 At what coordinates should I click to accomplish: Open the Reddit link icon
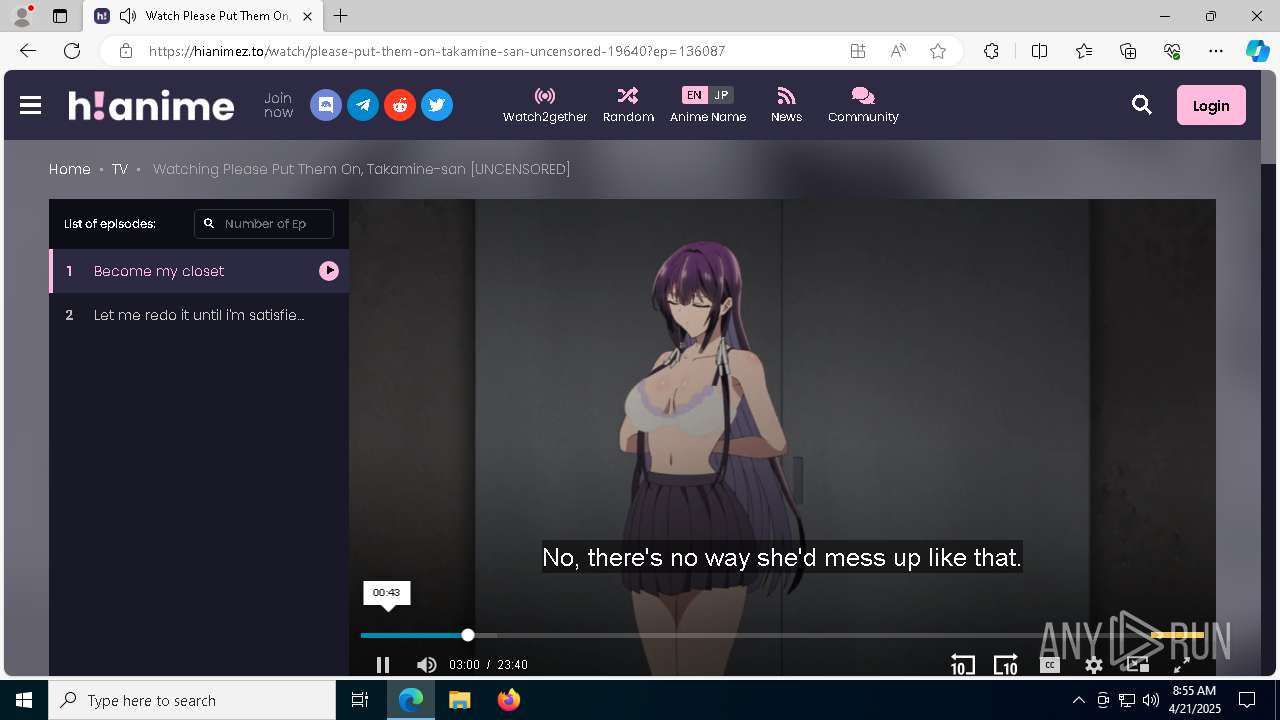pyautogui.click(x=400, y=105)
